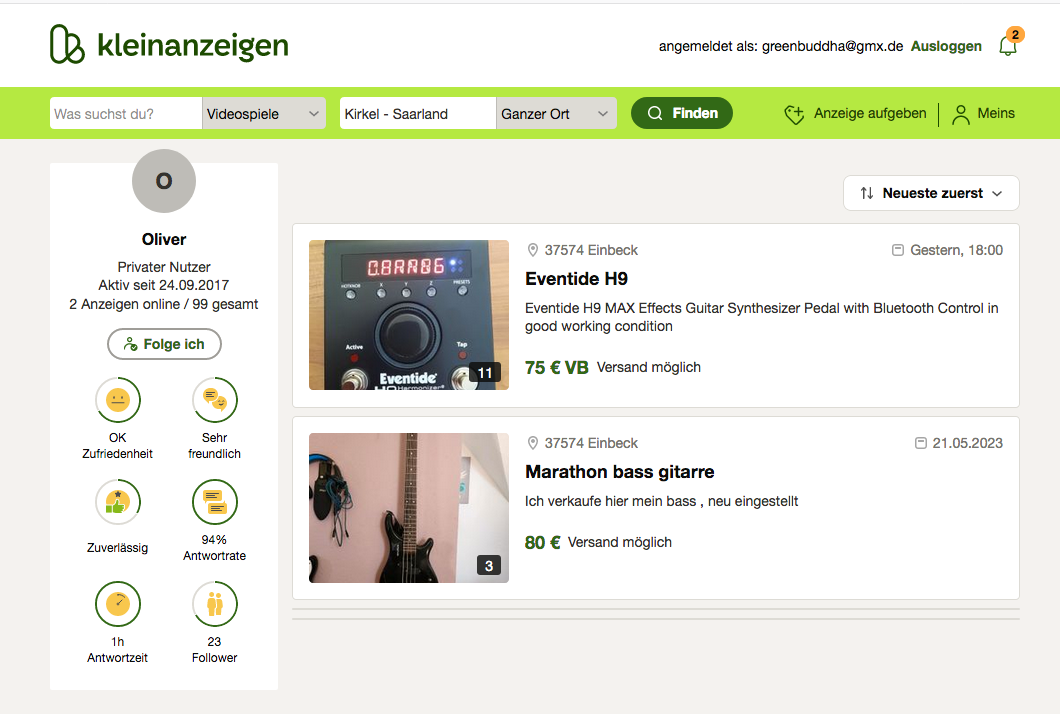Open the Neueste zuerst sort dropdown

click(931, 193)
